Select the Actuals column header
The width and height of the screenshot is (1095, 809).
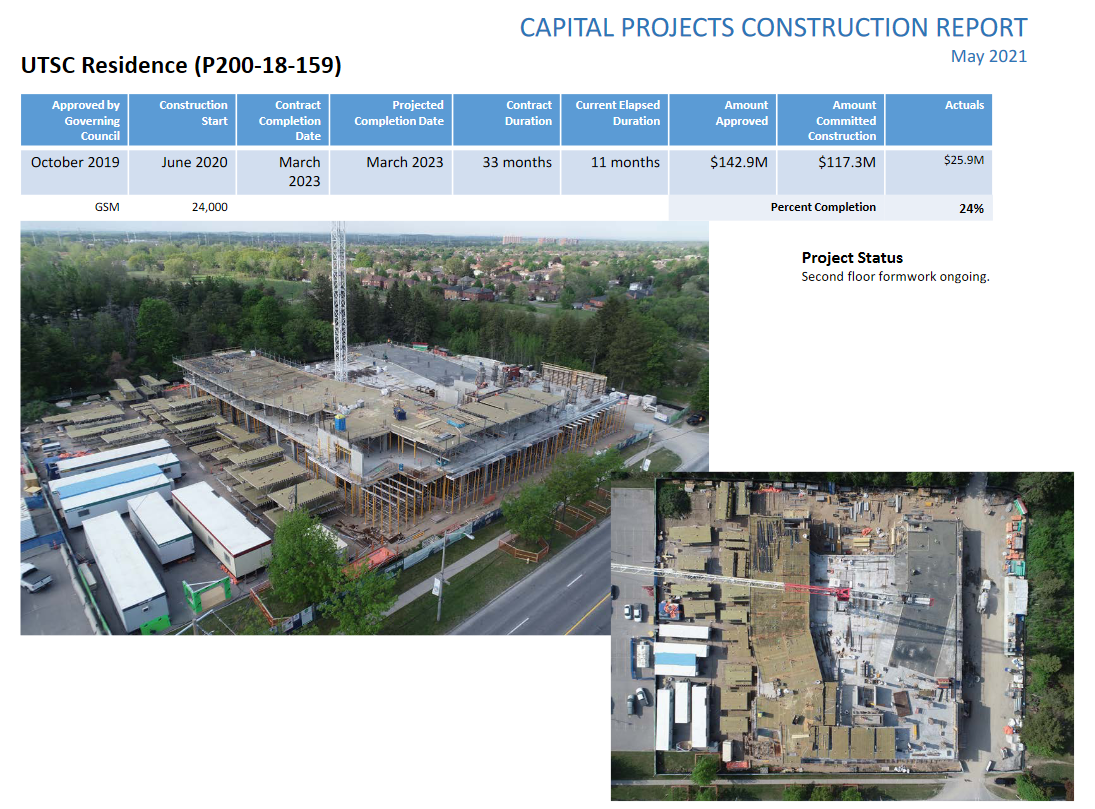(x=939, y=120)
